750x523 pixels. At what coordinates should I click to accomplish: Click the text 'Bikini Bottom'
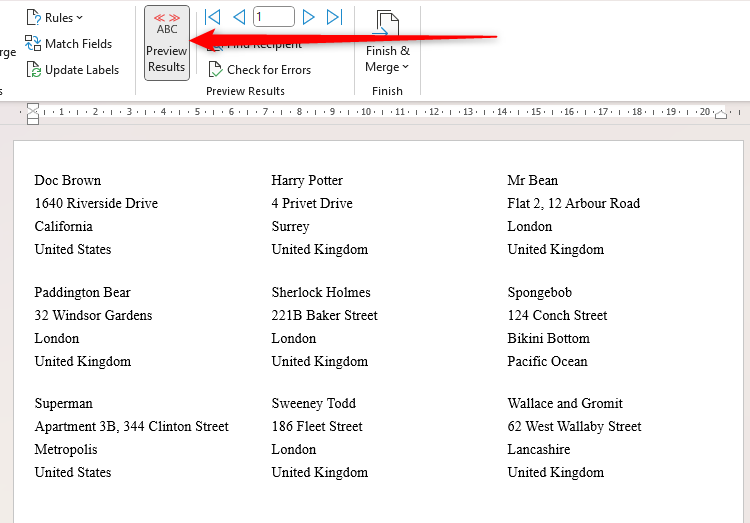549,338
